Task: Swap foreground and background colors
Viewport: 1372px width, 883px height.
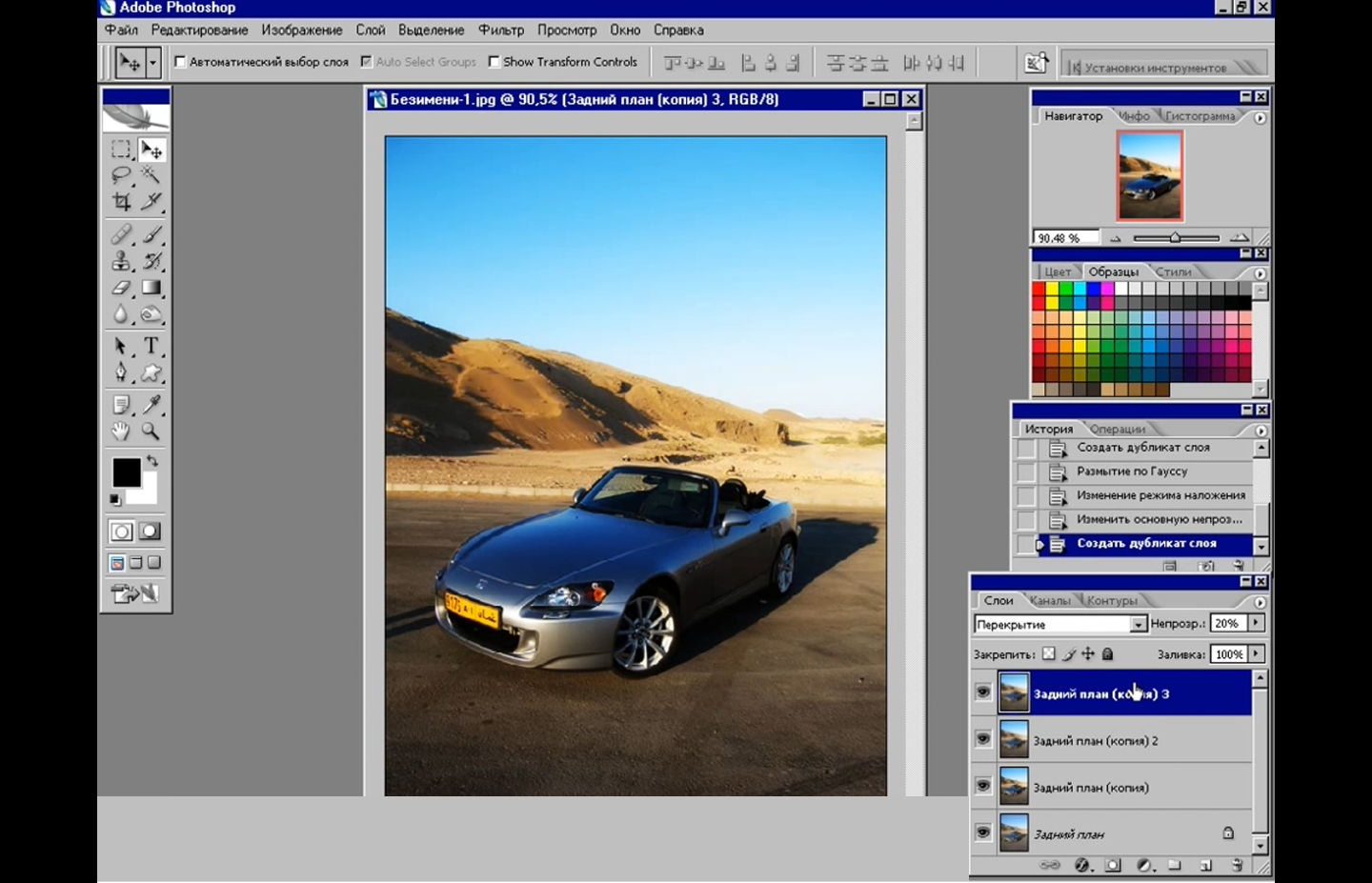Action: (x=152, y=461)
